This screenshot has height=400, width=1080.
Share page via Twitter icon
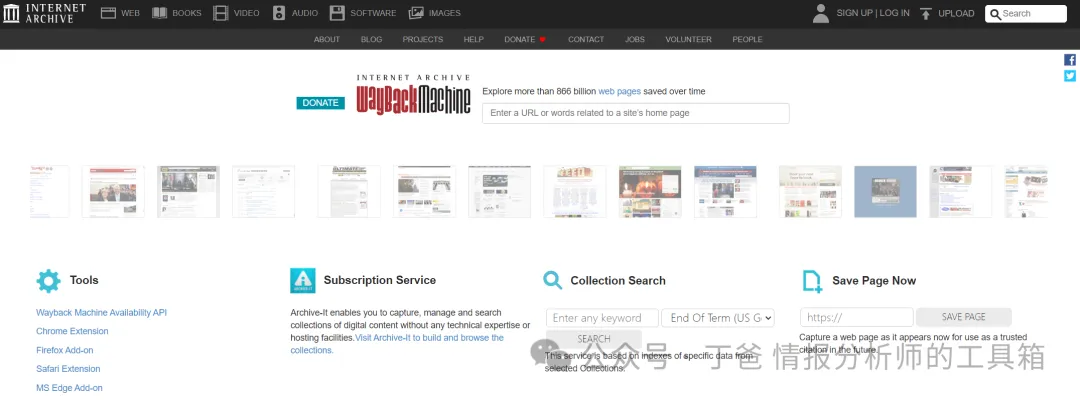click(x=1070, y=76)
